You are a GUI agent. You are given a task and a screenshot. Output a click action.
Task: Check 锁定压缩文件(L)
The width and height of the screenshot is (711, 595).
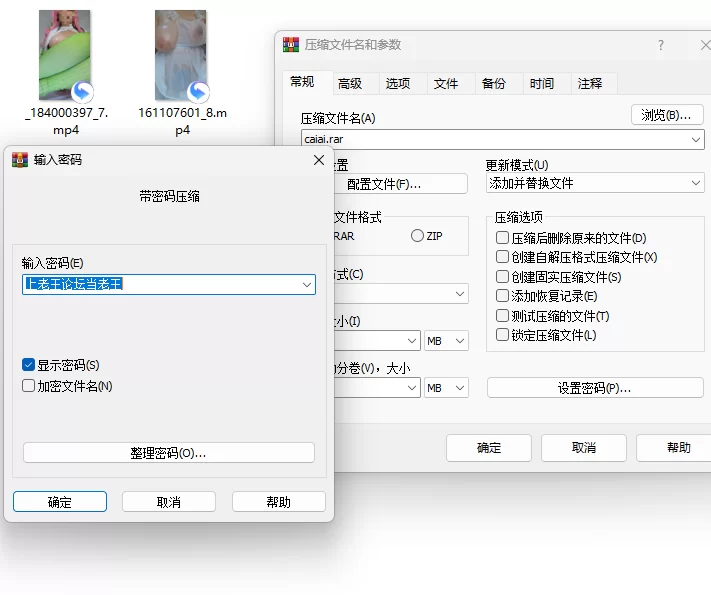[x=502, y=335]
